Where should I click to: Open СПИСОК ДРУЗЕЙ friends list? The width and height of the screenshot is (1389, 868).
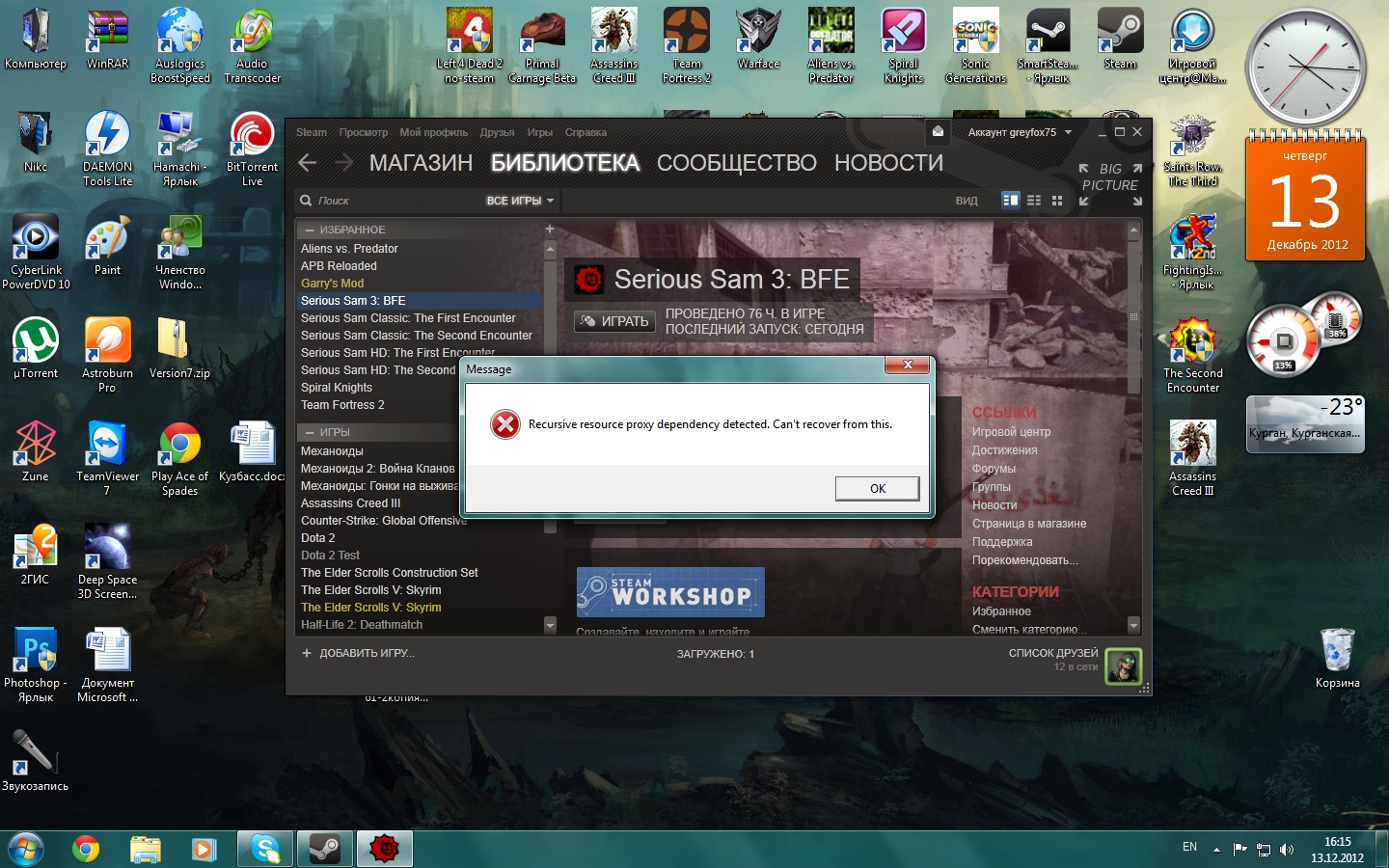pos(1053,653)
